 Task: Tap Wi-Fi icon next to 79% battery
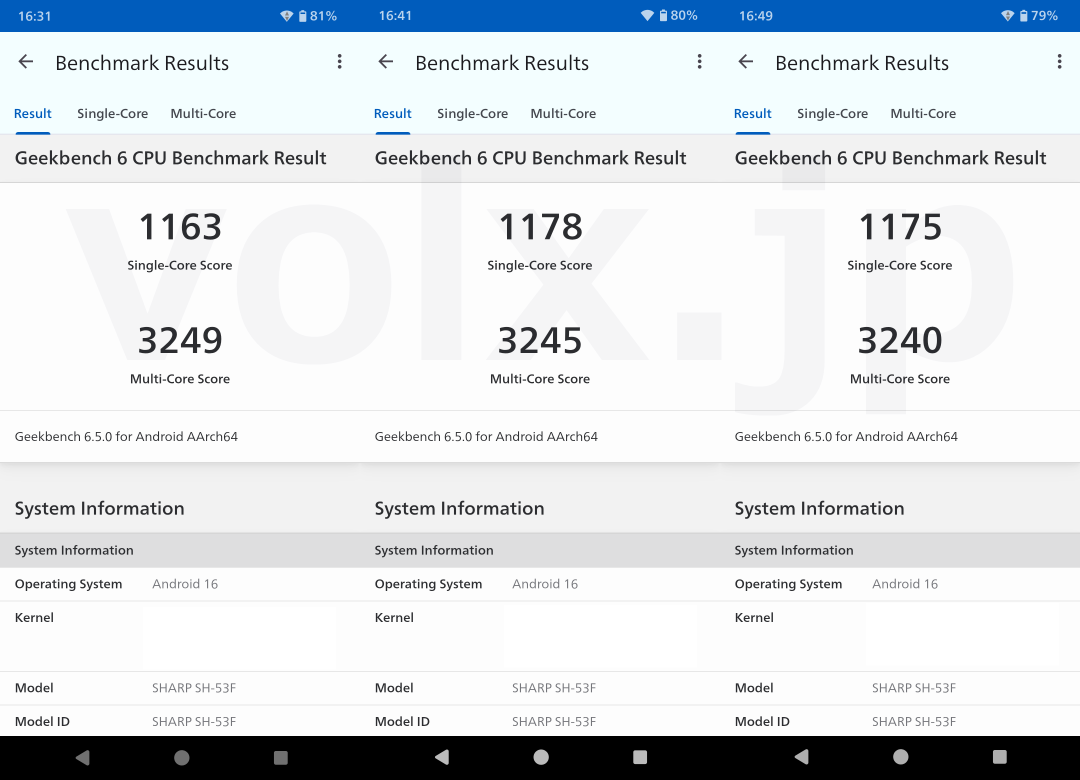(1007, 16)
